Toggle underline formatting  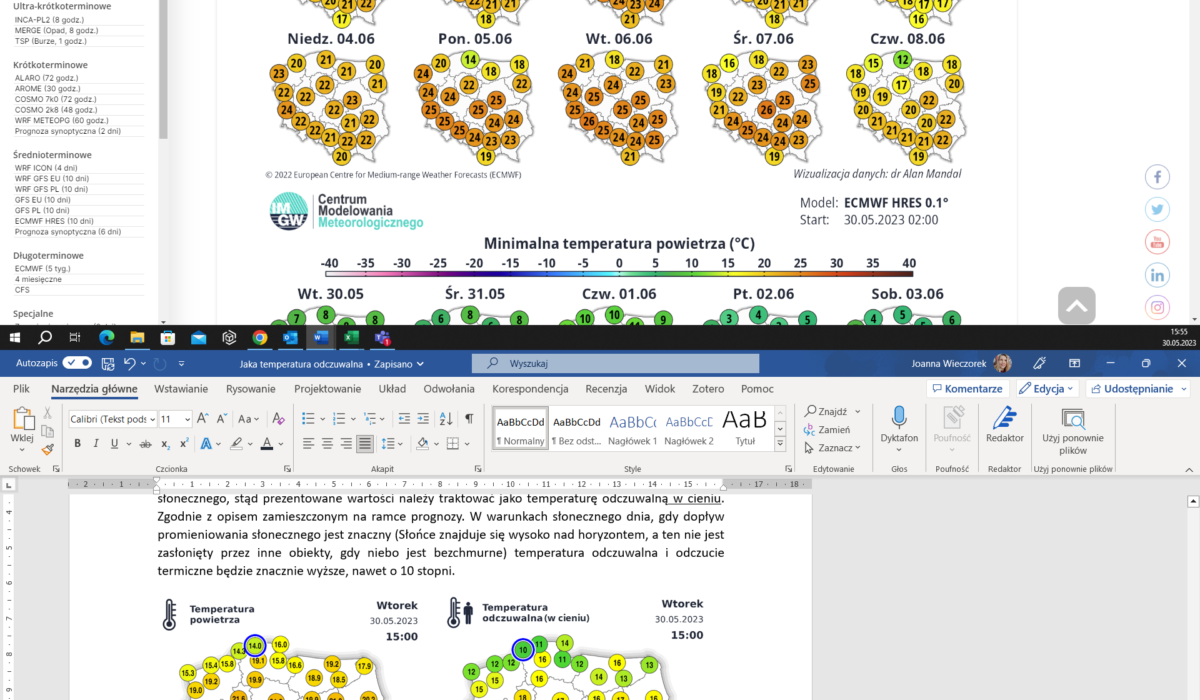click(x=115, y=444)
